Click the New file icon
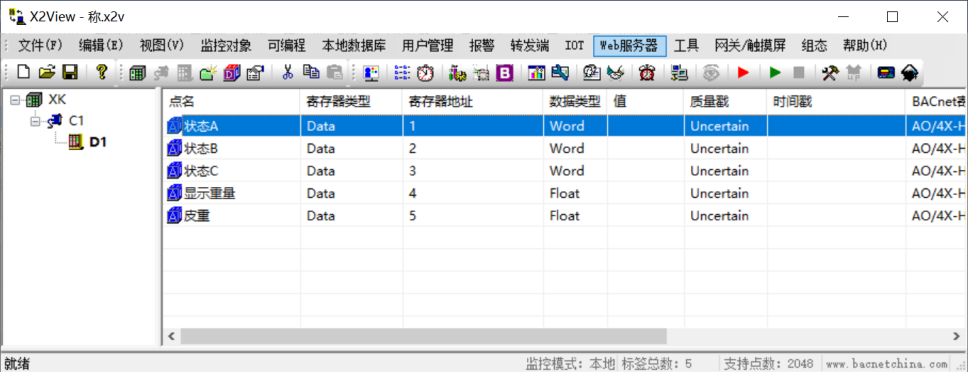The height and width of the screenshot is (372, 969). coord(23,72)
